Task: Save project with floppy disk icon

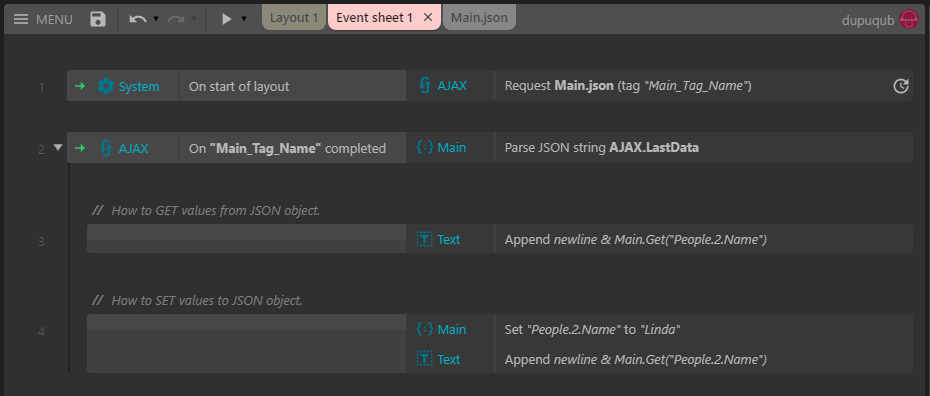Action: [x=98, y=19]
